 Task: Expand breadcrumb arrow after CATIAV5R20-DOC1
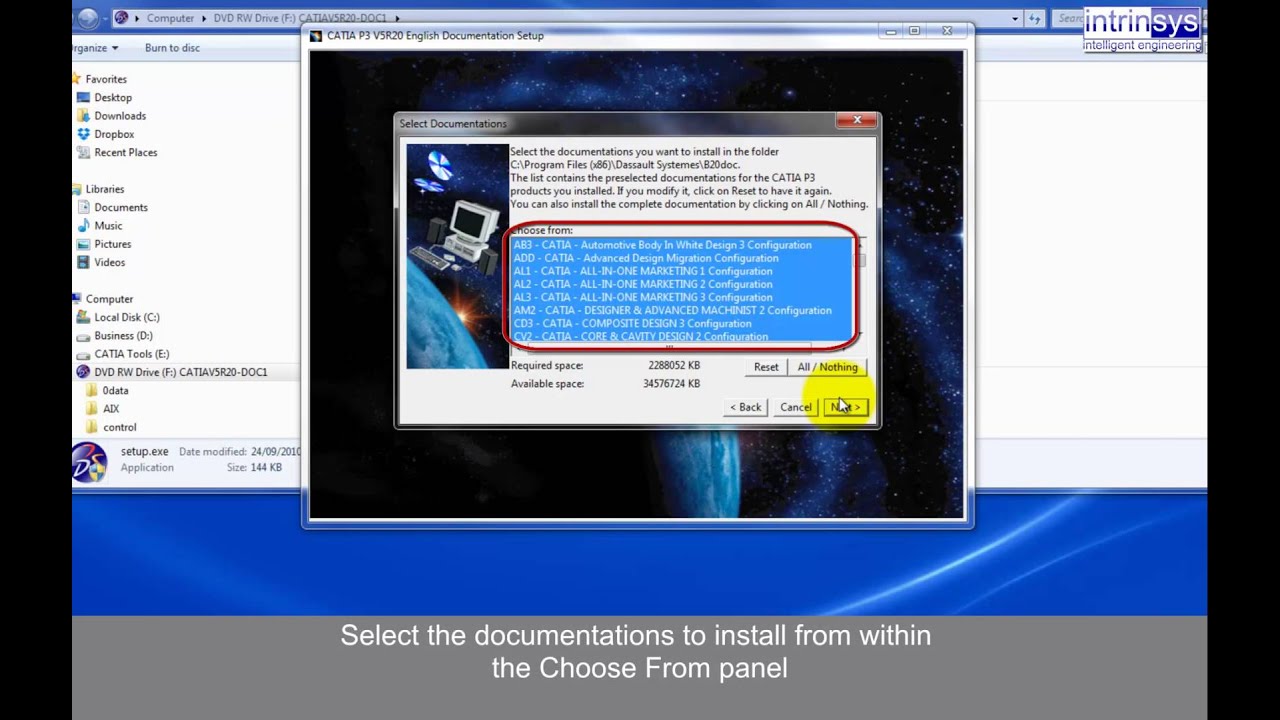[397, 18]
